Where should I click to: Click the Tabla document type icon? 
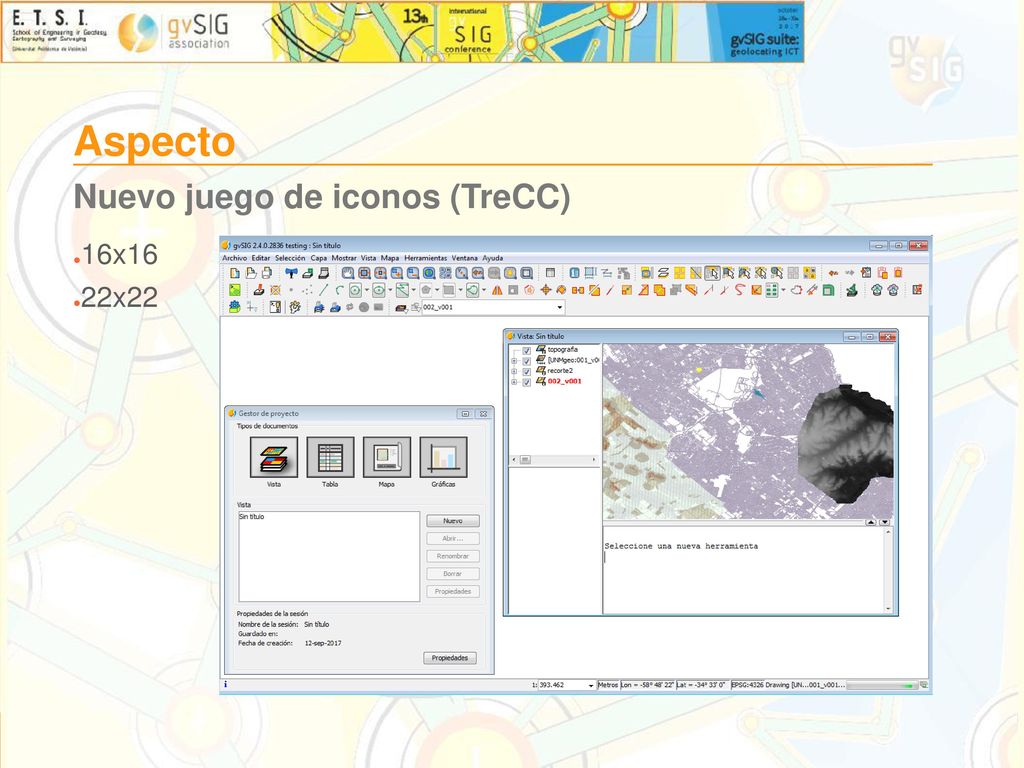330,457
